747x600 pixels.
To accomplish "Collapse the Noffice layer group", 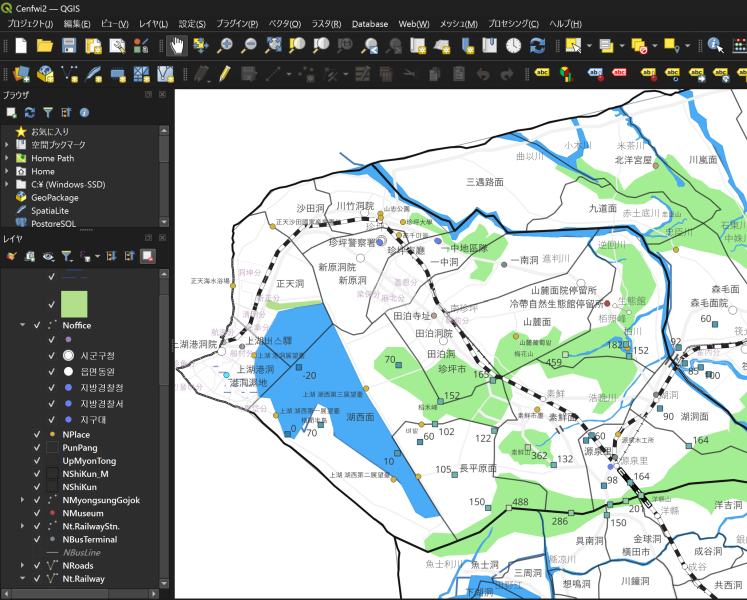I will 22,325.
